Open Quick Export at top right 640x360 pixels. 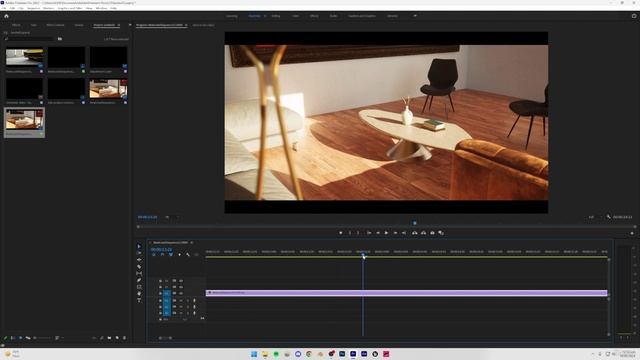click(634, 16)
